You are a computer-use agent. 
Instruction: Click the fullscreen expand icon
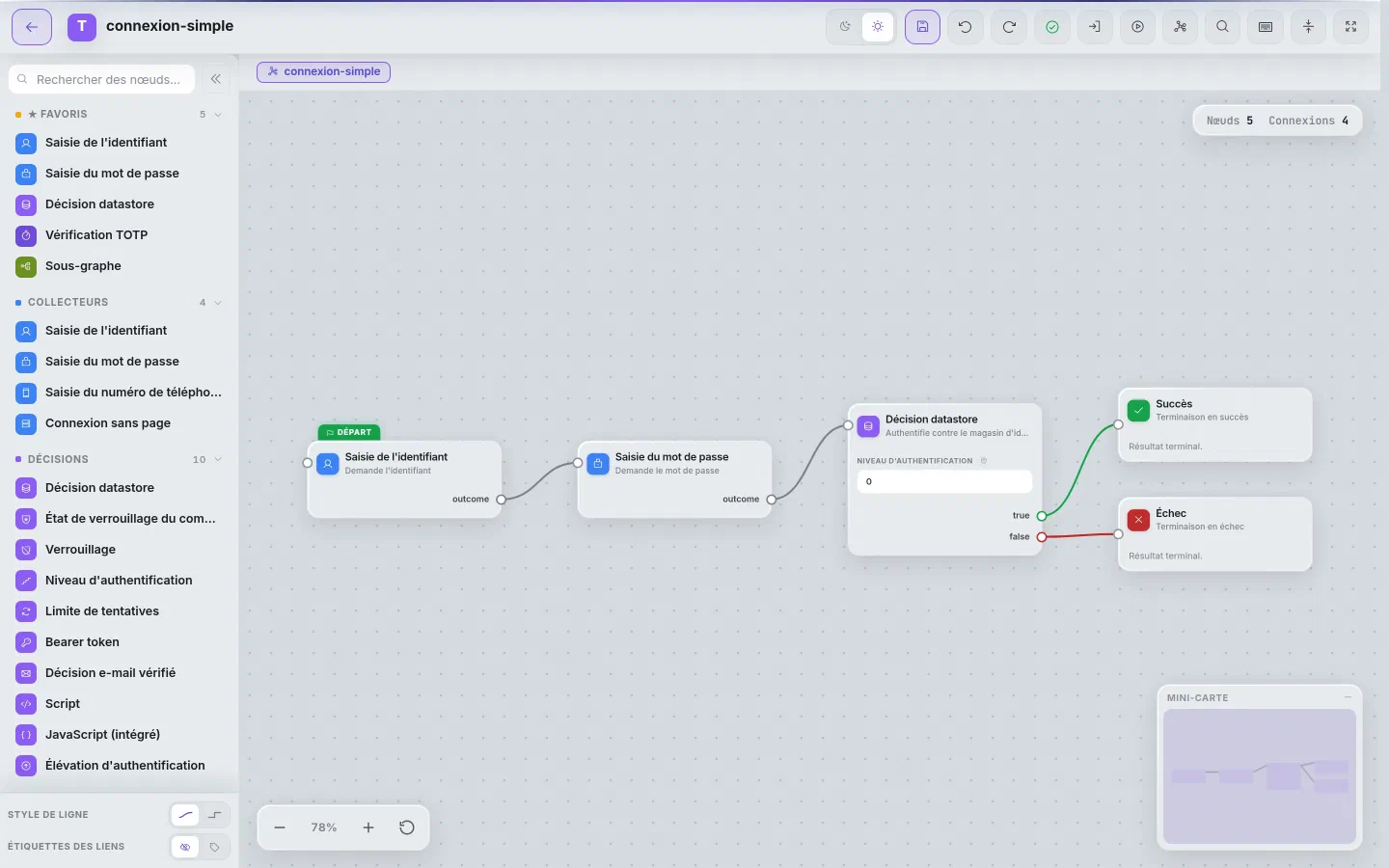click(x=1350, y=27)
